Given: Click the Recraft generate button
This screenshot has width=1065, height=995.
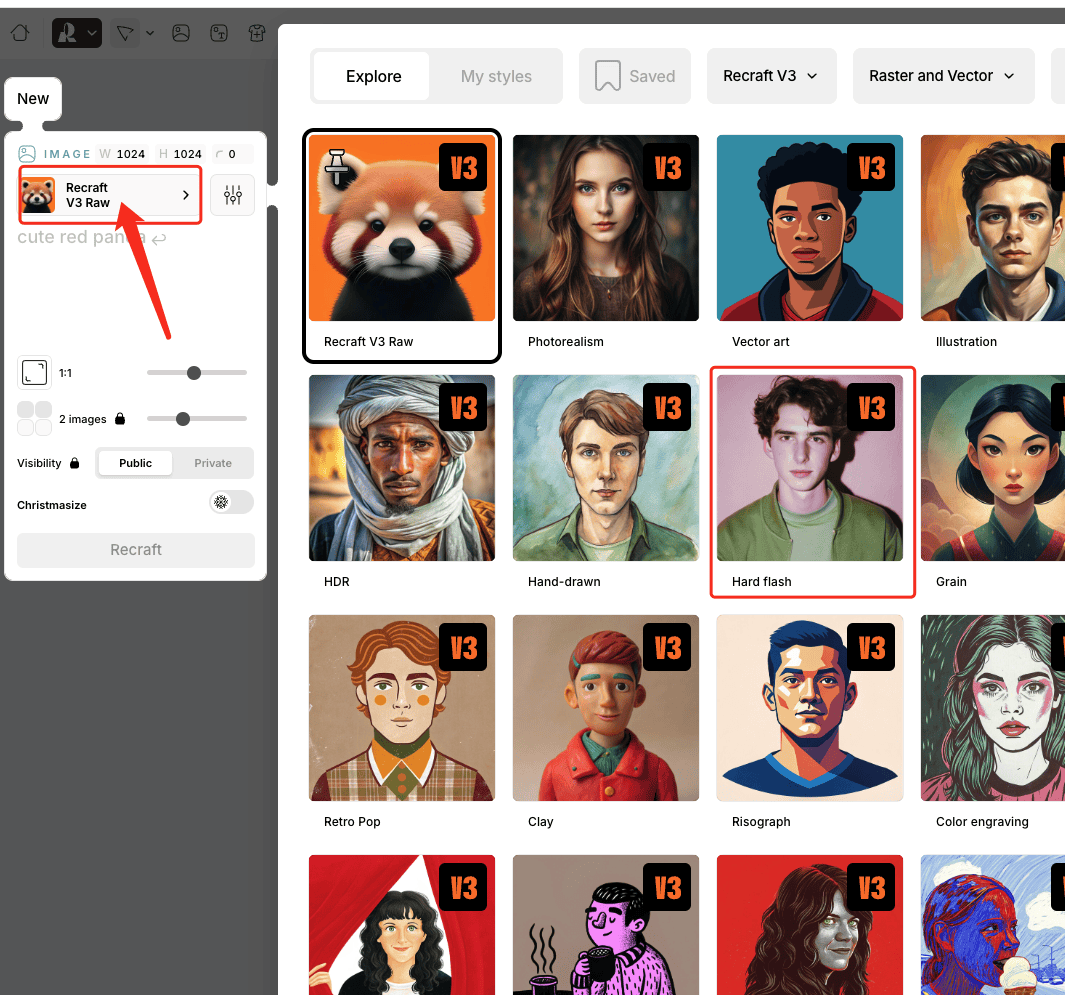Looking at the screenshot, I should pos(136,549).
